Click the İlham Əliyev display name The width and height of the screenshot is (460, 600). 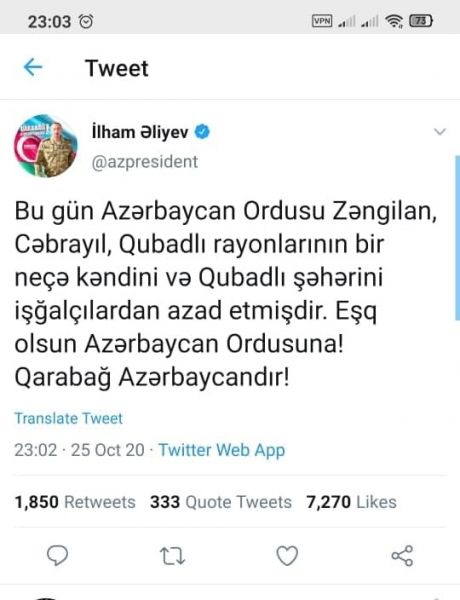point(140,132)
